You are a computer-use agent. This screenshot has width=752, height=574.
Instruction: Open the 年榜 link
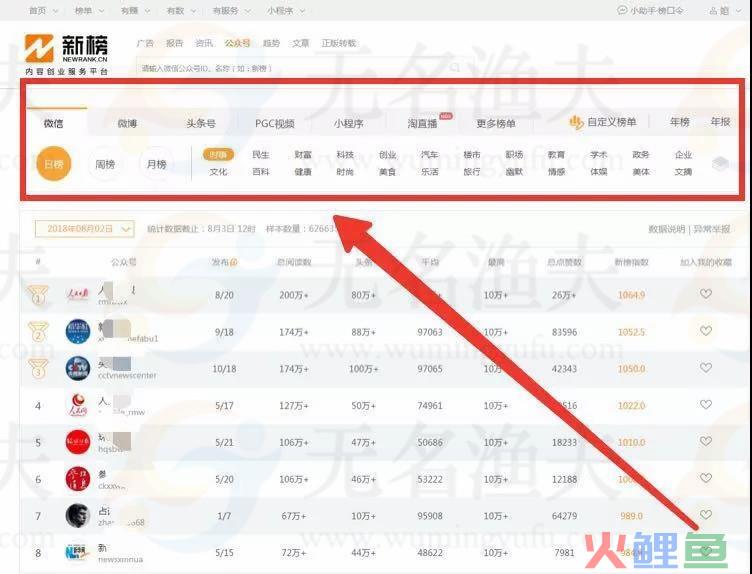pyautogui.click(x=680, y=122)
